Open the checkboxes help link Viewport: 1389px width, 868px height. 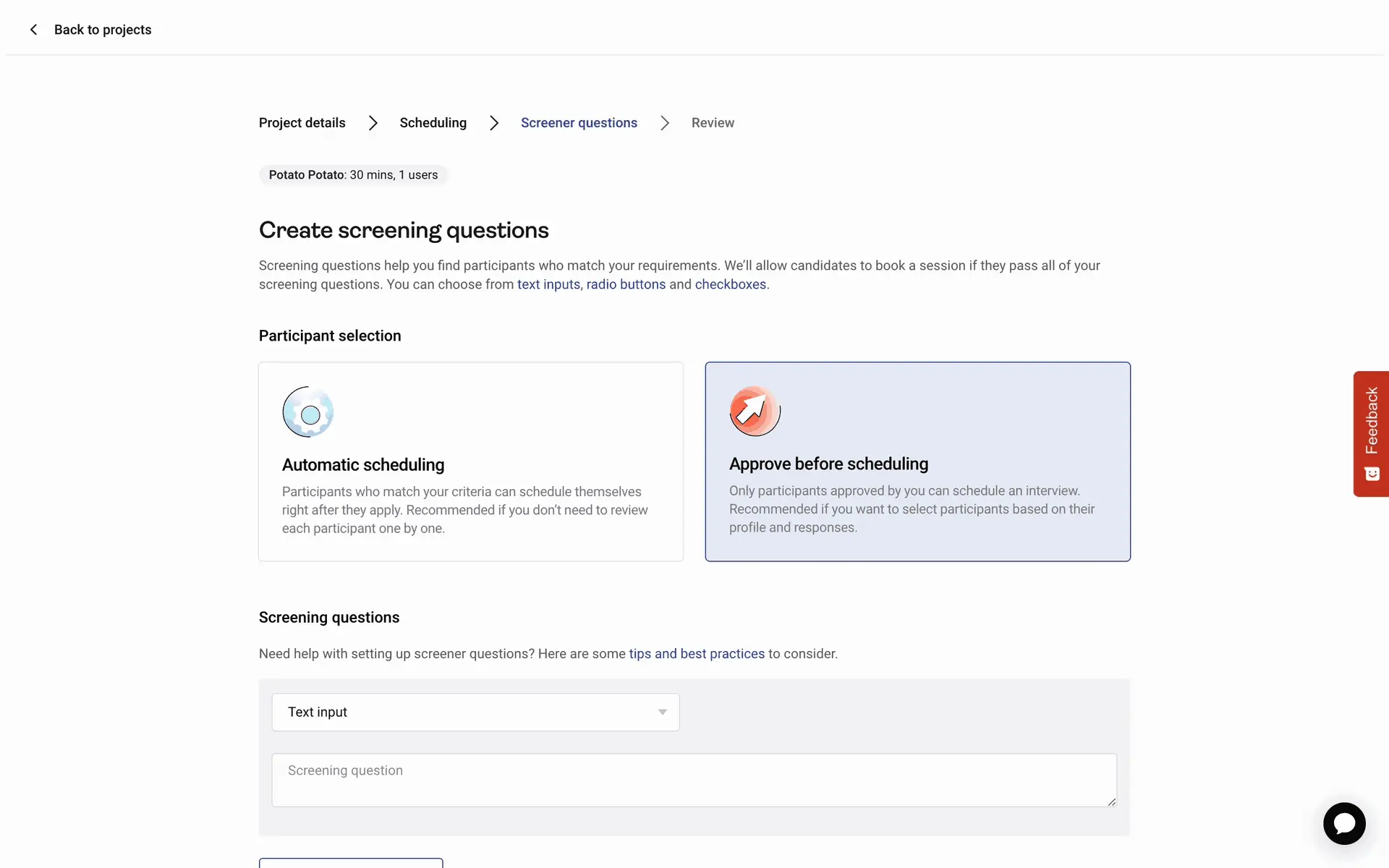point(730,284)
